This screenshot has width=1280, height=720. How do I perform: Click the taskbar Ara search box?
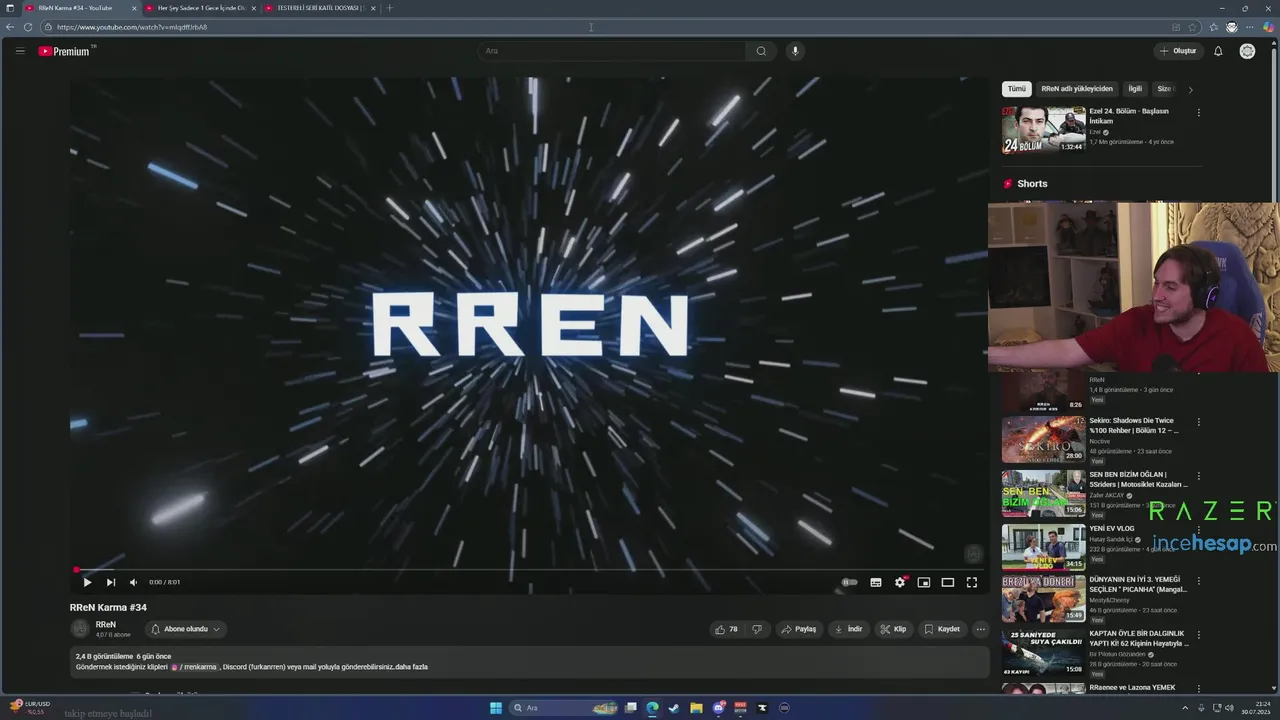pos(563,708)
